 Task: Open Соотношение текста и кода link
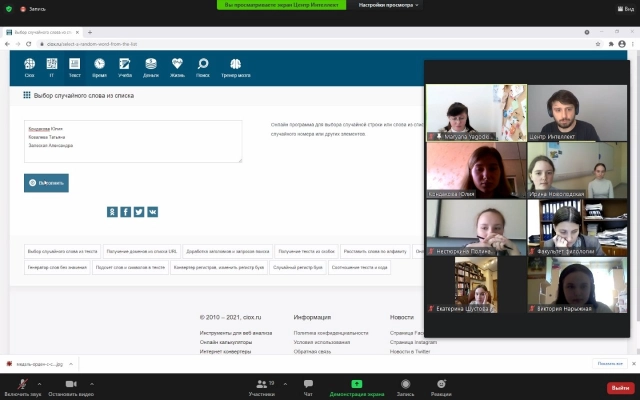[360, 267]
